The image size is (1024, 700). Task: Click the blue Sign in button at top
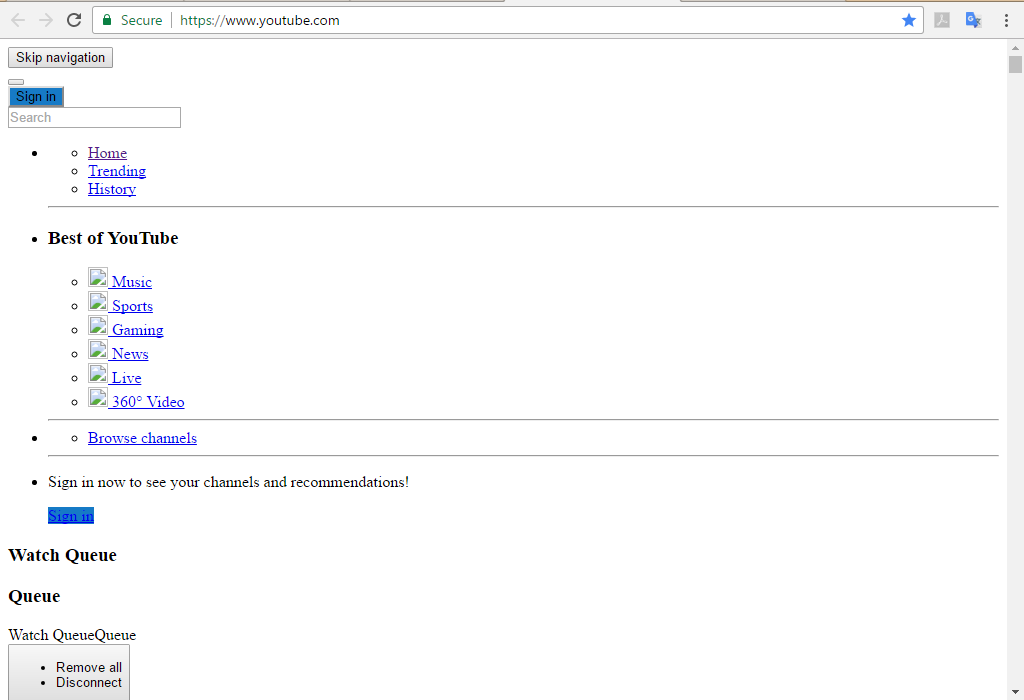(x=36, y=97)
